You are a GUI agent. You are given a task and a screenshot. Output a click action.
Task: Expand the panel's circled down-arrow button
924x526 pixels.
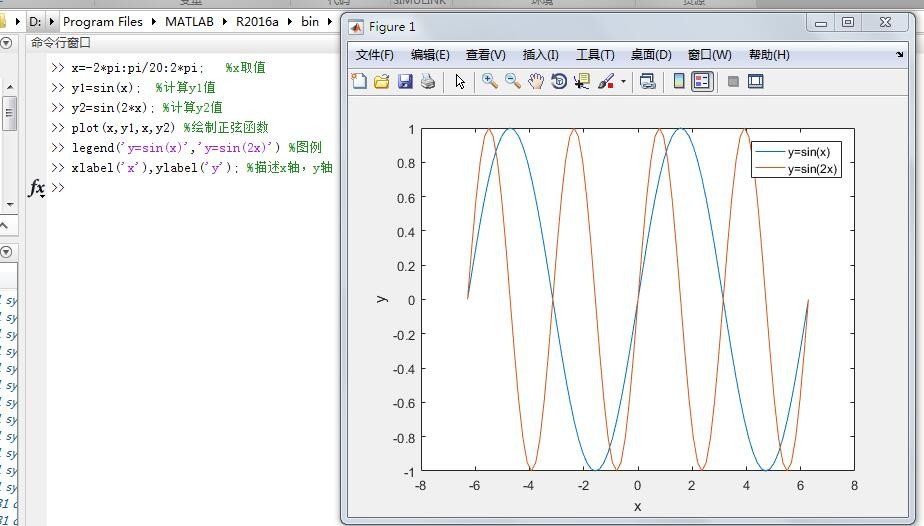pyautogui.click(x=6, y=43)
